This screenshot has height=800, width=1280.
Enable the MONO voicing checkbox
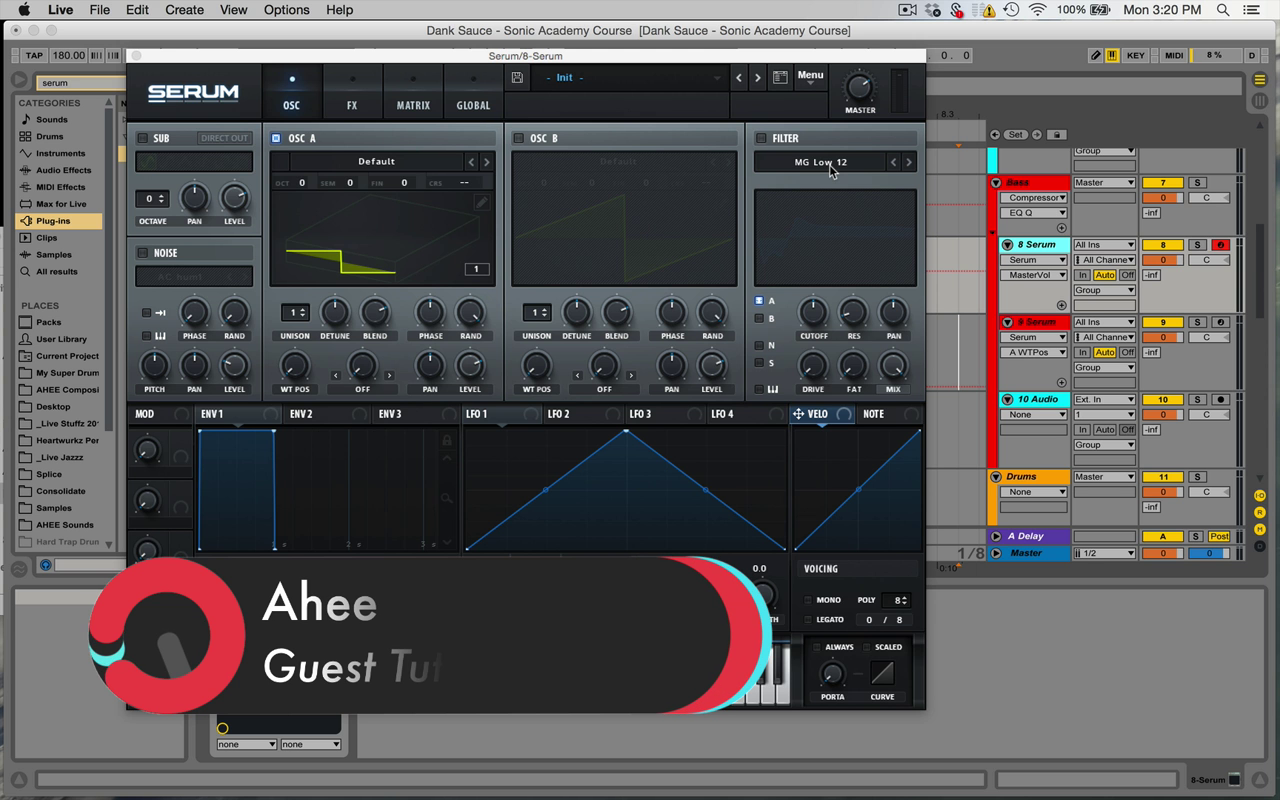click(x=808, y=600)
